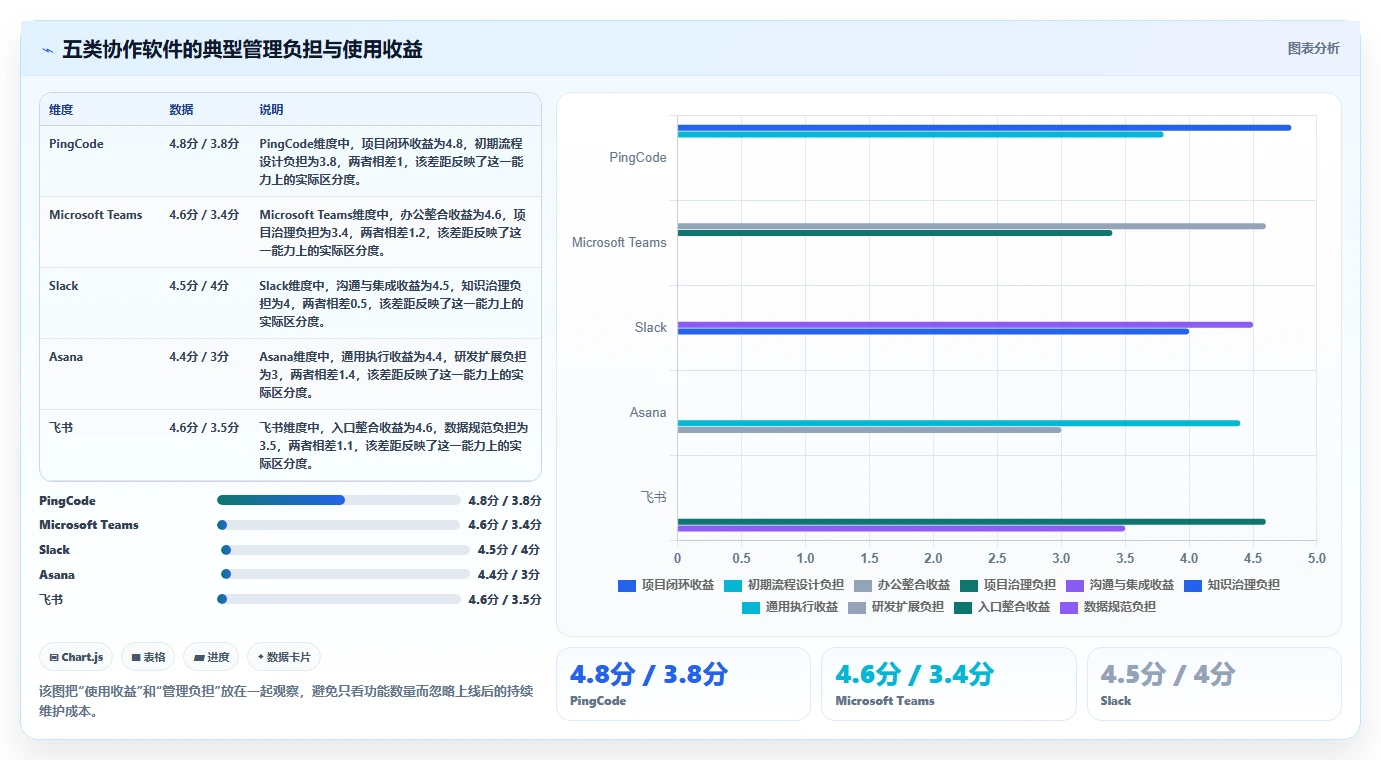Click the 5.0 x-axis tick label
The height and width of the screenshot is (760, 1381).
[x=1316, y=558]
